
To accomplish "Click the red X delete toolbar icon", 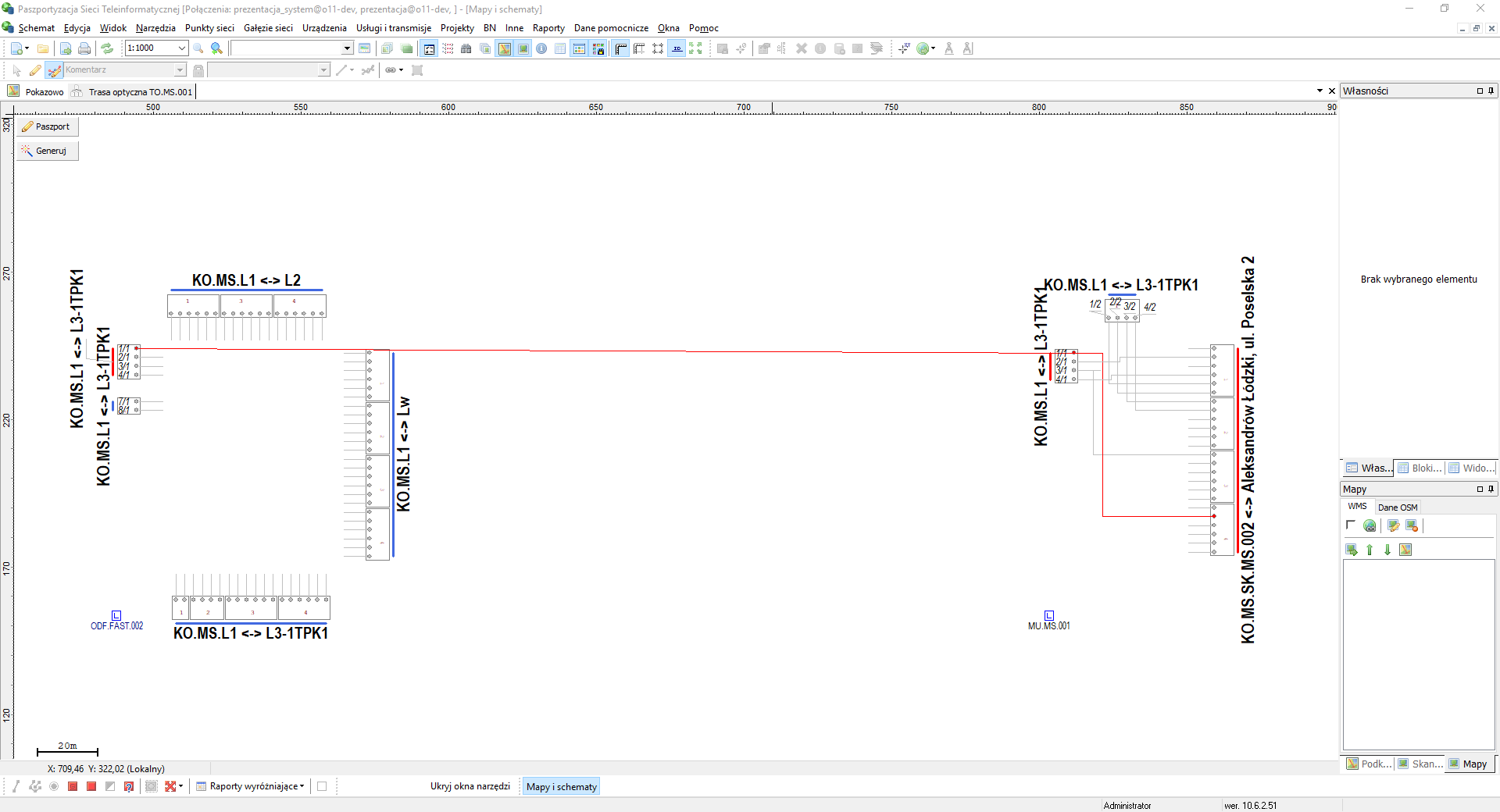I will coord(802,48).
